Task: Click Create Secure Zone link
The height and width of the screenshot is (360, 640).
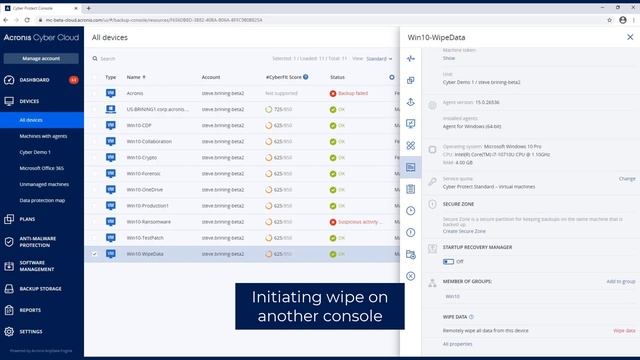Action: [x=464, y=231]
